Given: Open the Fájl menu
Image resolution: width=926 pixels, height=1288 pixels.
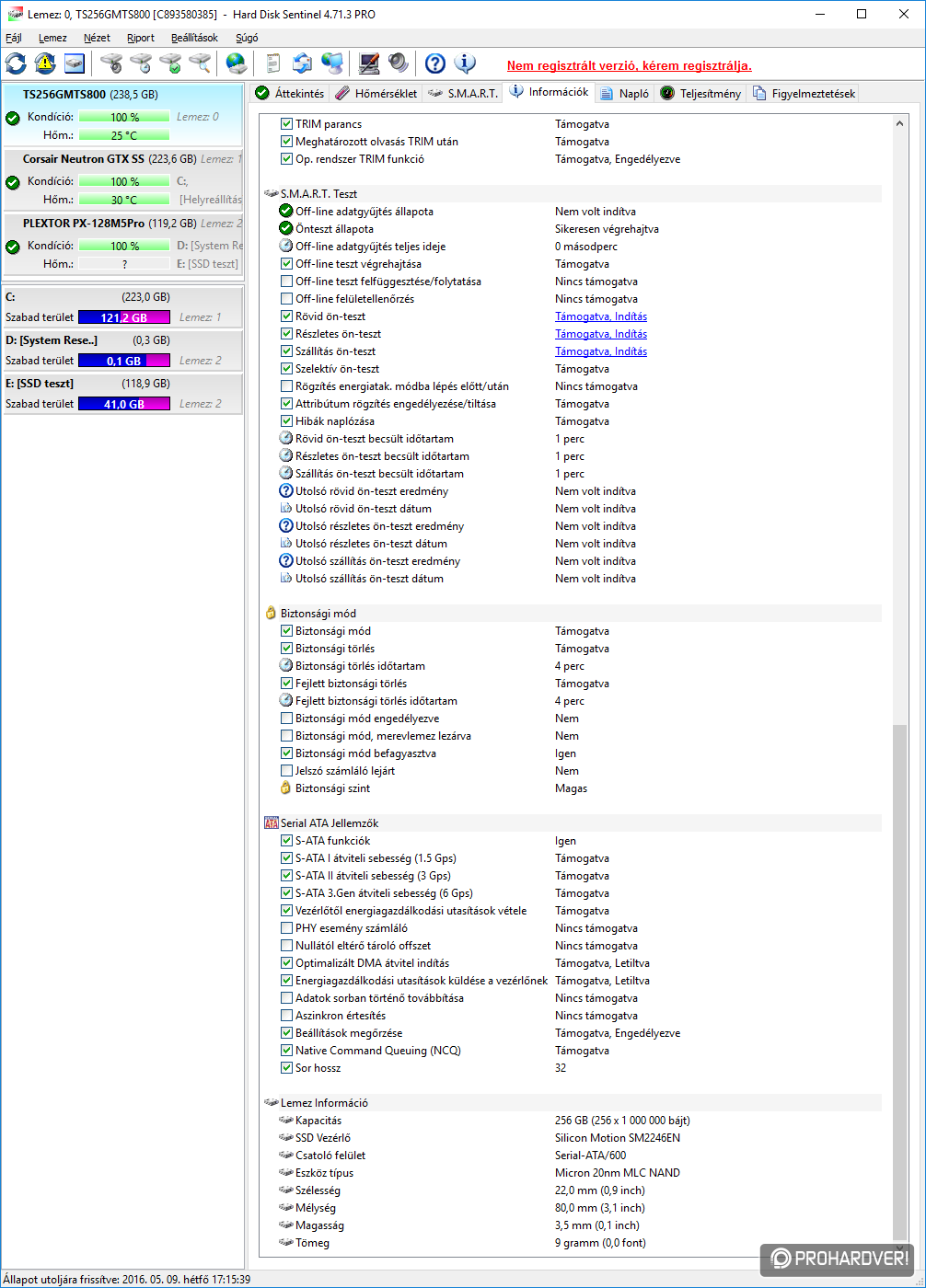Looking at the screenshot, I should (x=14, y=38).
